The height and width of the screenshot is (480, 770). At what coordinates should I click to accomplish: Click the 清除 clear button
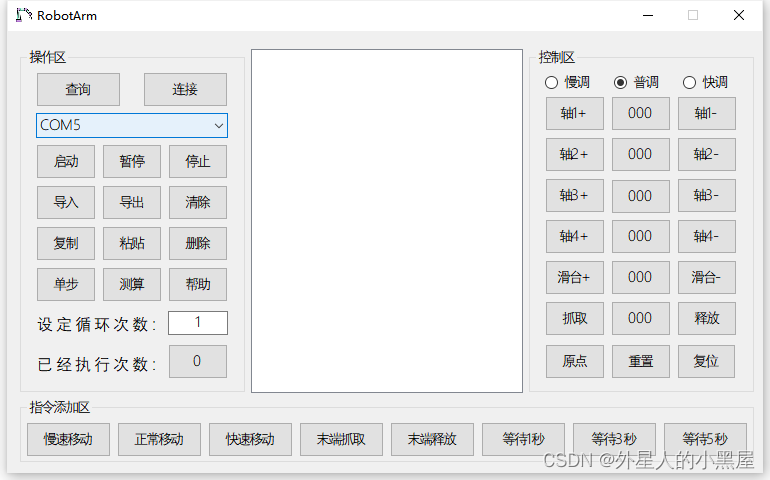[x=198, y=202]
